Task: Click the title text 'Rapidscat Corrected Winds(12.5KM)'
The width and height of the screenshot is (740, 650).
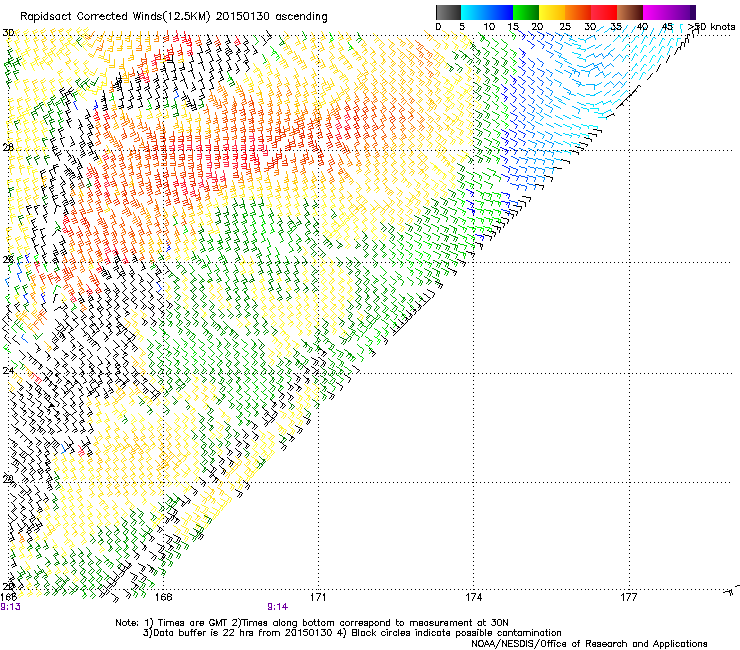Action: coord(115,17)
